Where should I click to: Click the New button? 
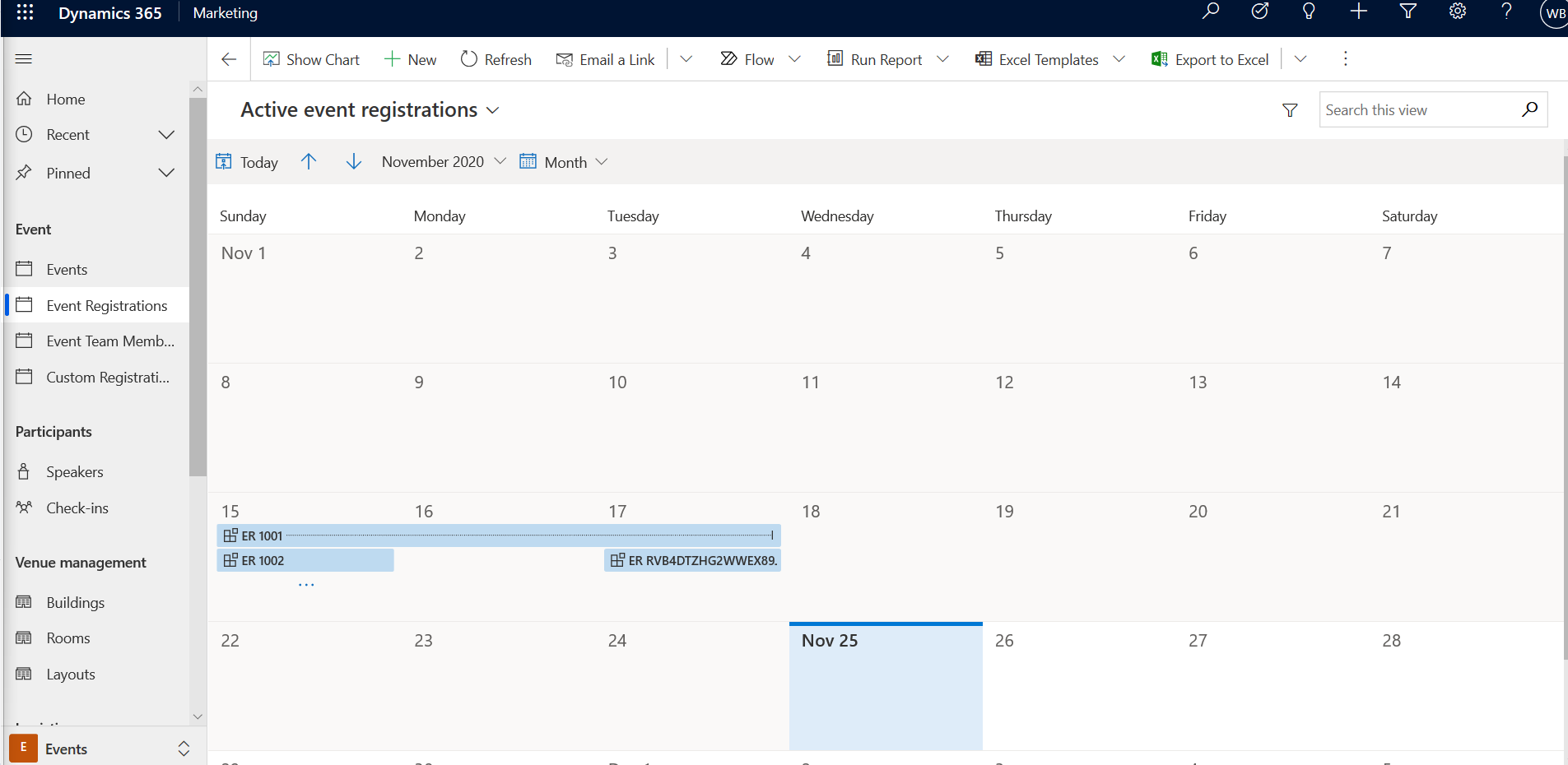(x=411, y=59)
